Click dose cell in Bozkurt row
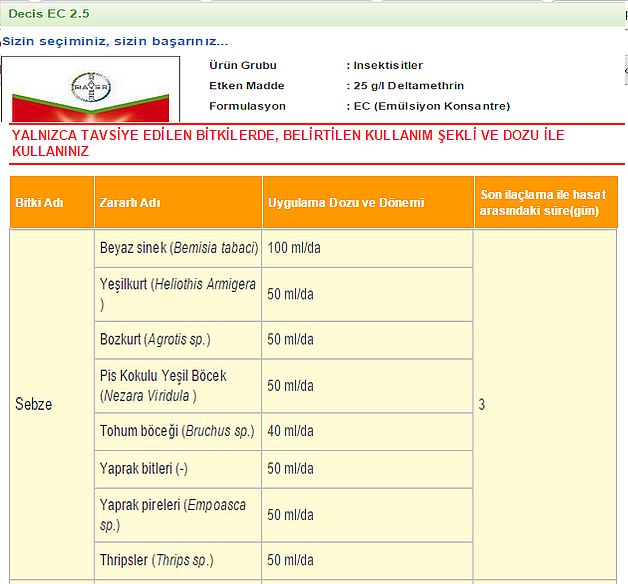The height and width of the screenshot is (584, 628). click(367, 340)
